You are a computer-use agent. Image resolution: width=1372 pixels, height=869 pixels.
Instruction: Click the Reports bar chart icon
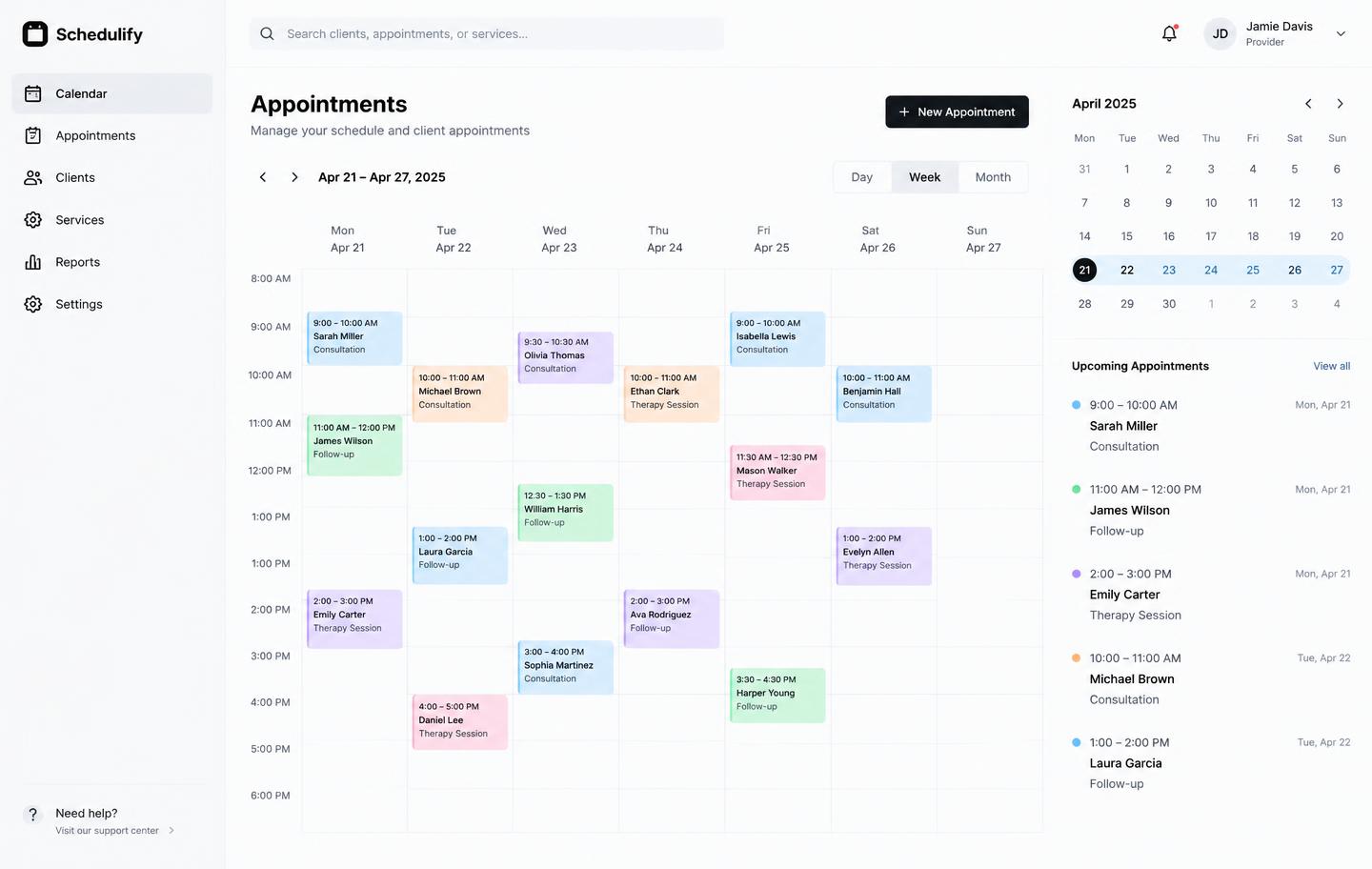click(33, 262)
